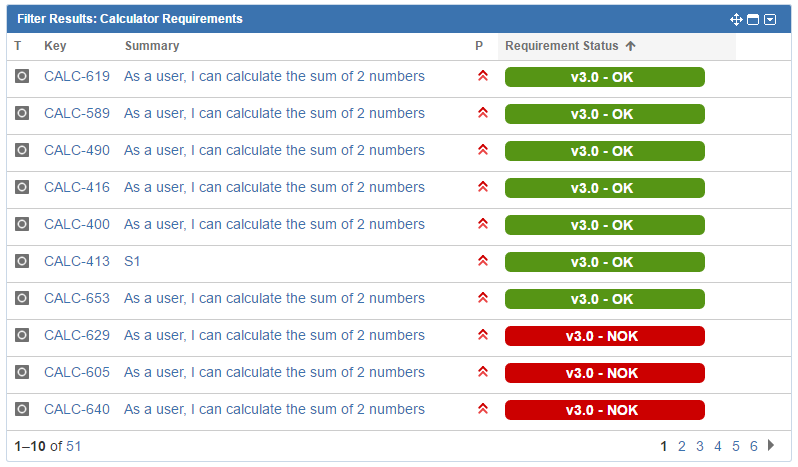Screen dimensions: 798x467
Task: Click the priority icon of CALC-640
Action: (x=482, y=409)
